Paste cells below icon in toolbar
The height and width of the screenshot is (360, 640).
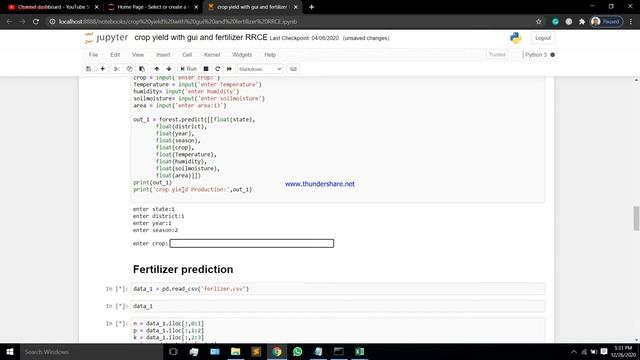[142, 69]
